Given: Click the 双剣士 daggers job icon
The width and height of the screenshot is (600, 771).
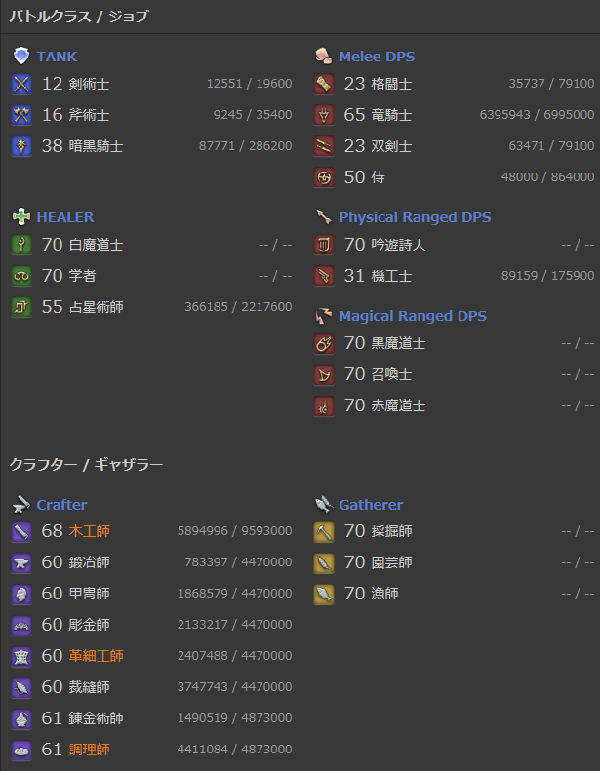Looking at the screenshot, I should [324, 146].
